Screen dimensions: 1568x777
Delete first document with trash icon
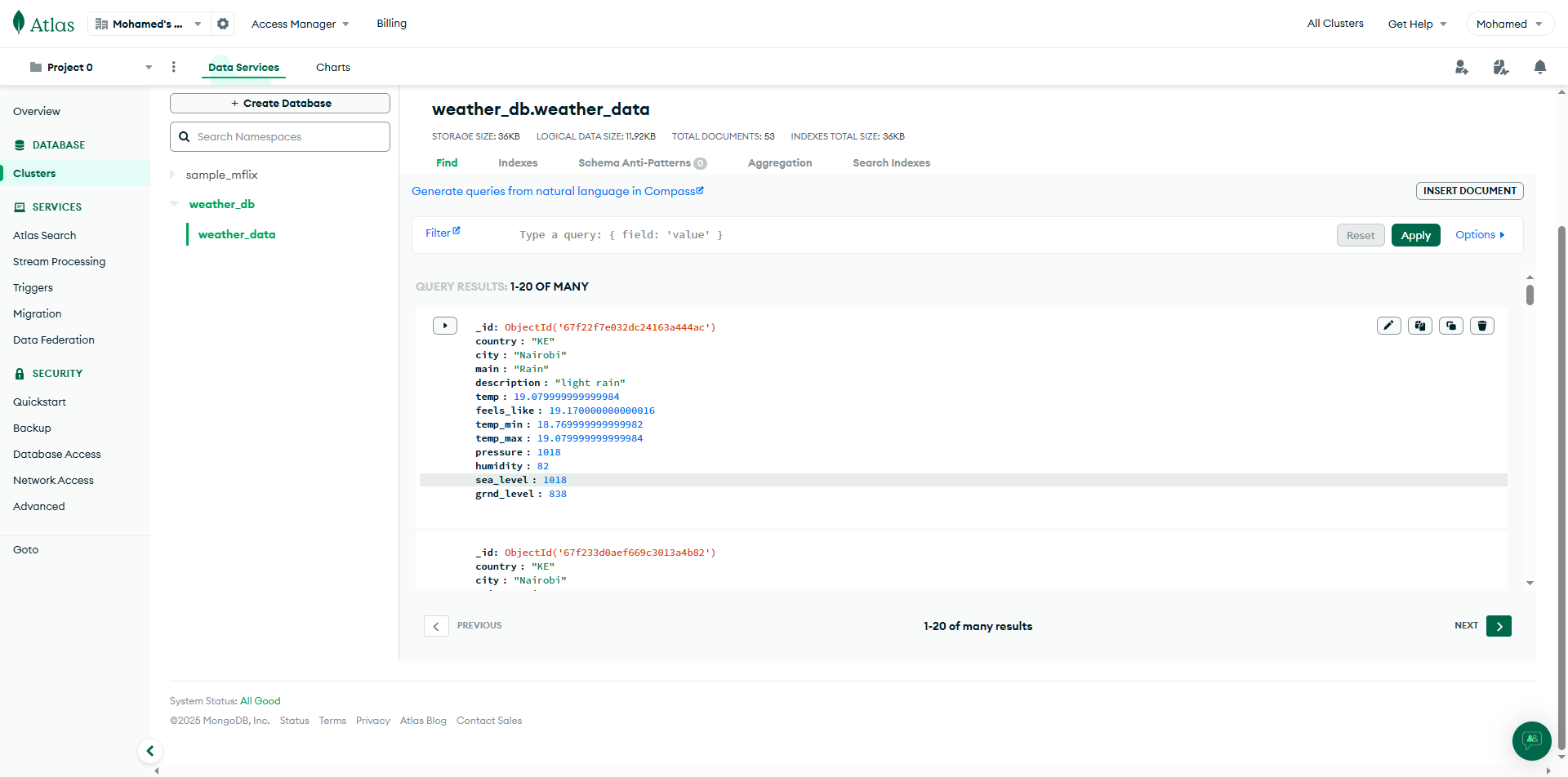(1482, 326)
